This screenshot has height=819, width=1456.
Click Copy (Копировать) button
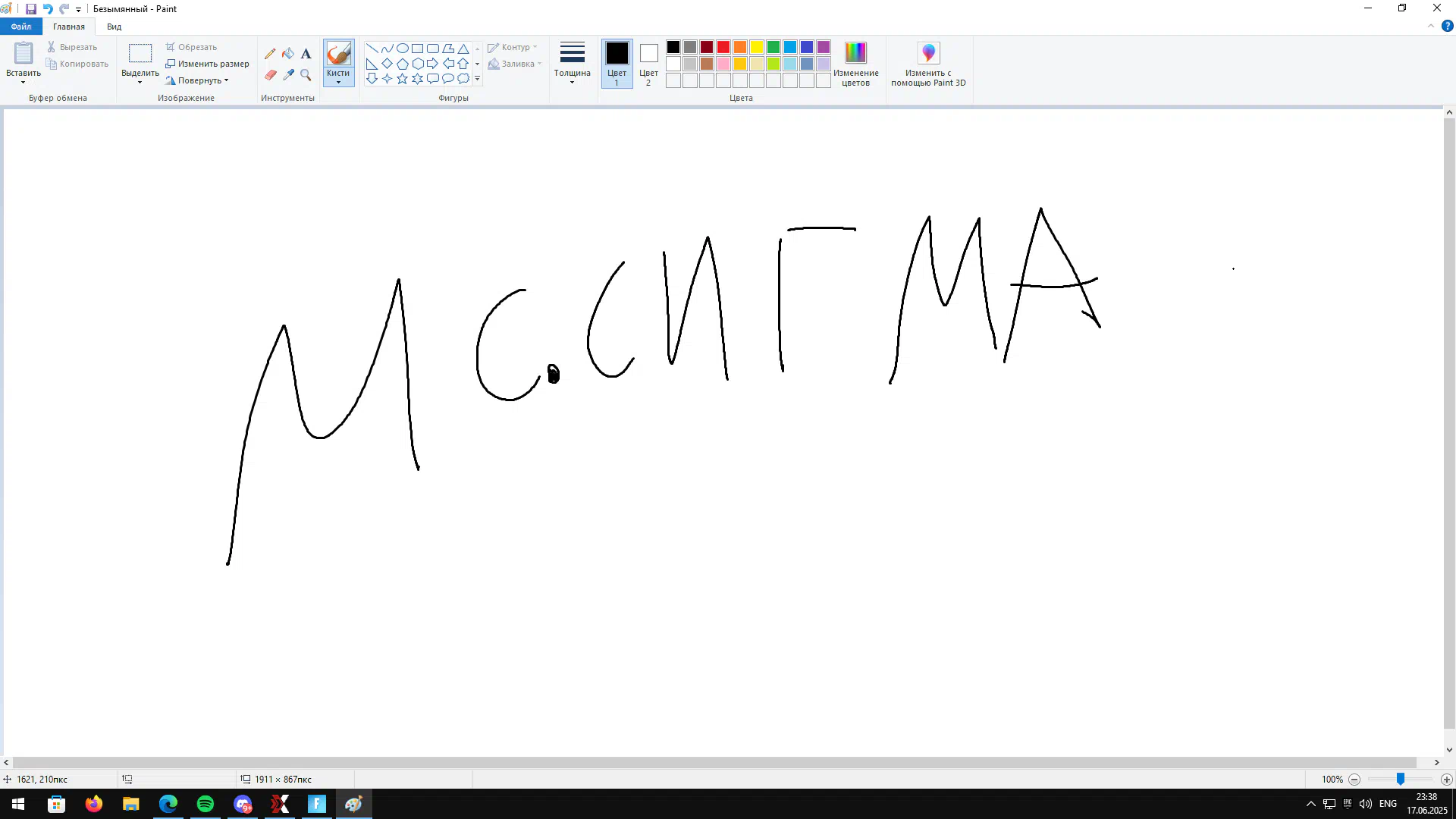[x=77, y=64]
